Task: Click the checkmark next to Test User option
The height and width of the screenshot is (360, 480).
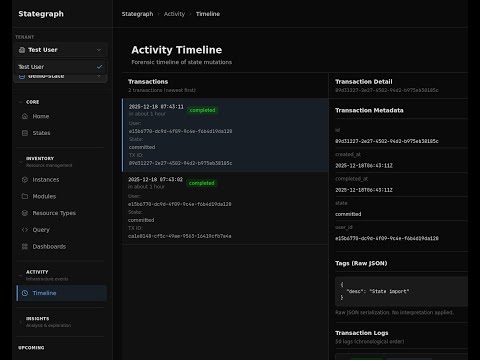Action: pos(99,67)
